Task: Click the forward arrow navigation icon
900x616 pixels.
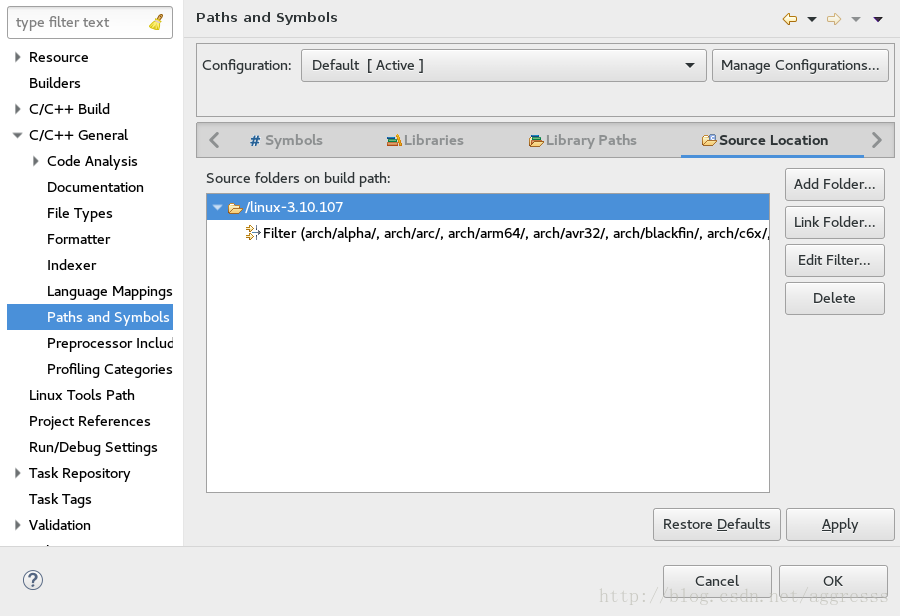Action: click(x=834, y=19)
